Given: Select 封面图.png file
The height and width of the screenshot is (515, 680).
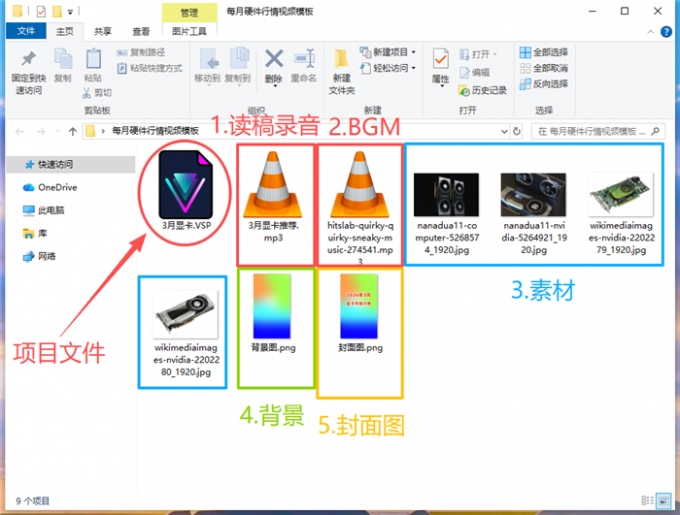Looking at the screenshot, I should coord(360,313).
